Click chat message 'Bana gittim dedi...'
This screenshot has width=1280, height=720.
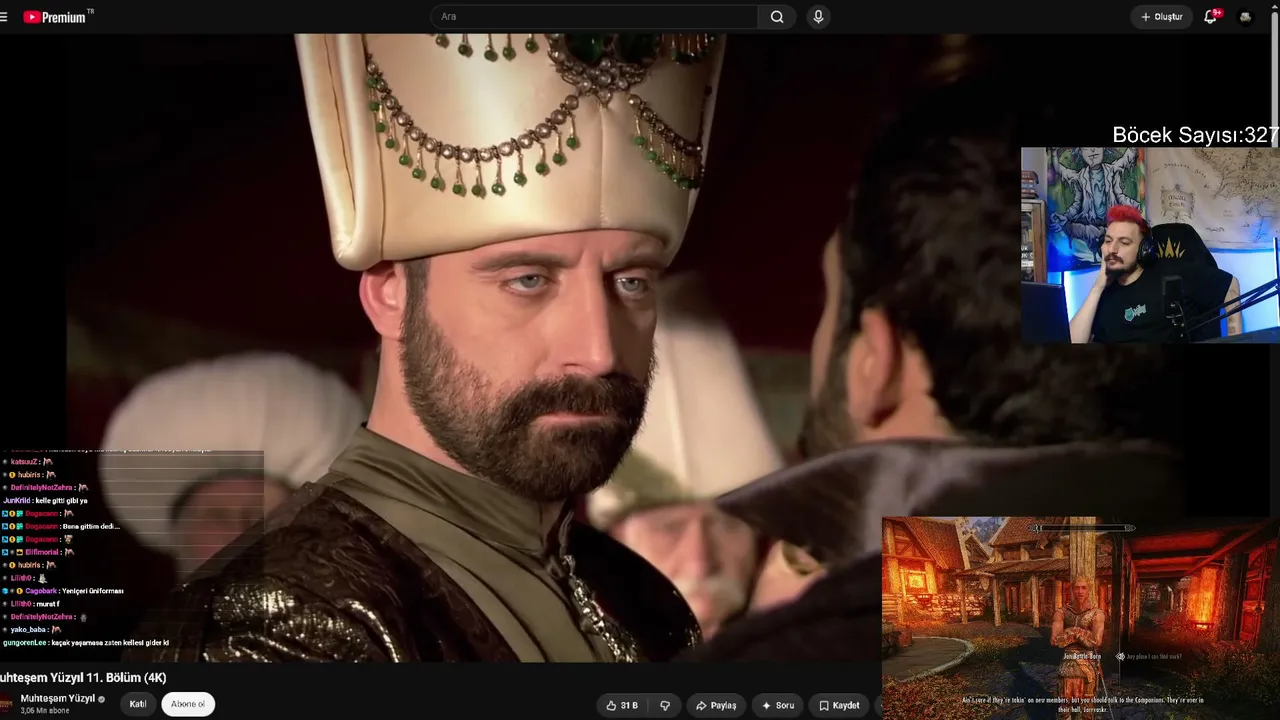pyautogui.click(x=91, y=526)
